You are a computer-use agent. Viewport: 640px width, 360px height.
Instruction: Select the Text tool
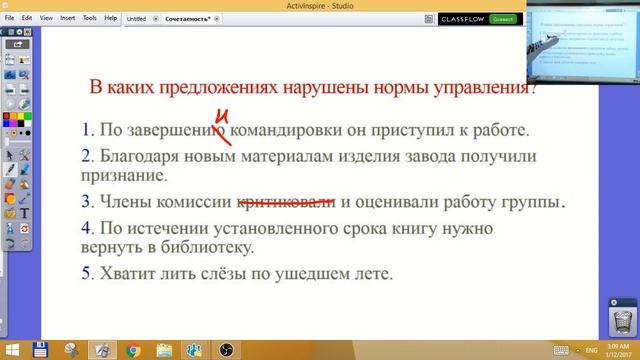pyautogui.click(x=24, y=213)
